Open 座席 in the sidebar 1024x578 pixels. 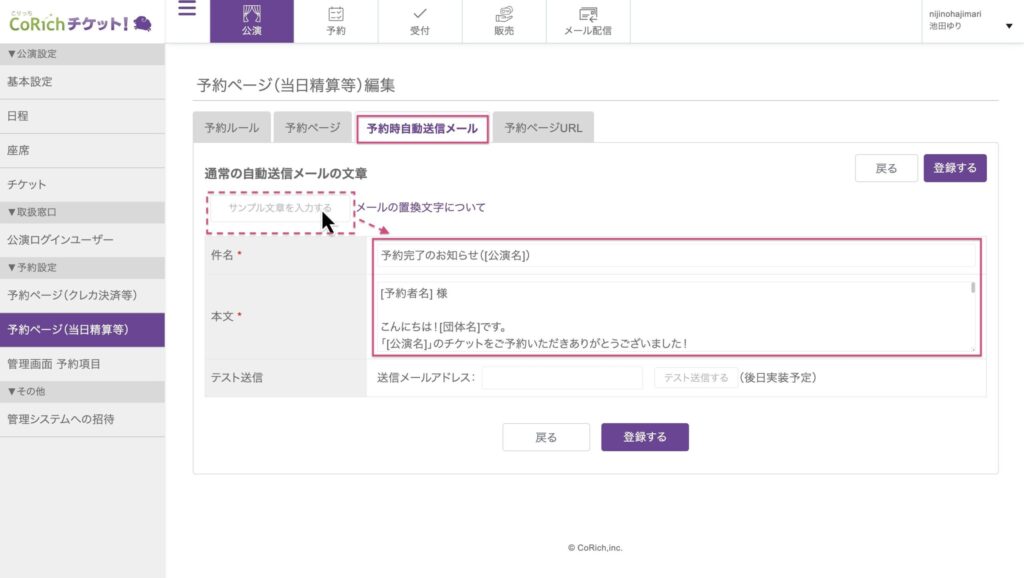(x=19, y=150)
